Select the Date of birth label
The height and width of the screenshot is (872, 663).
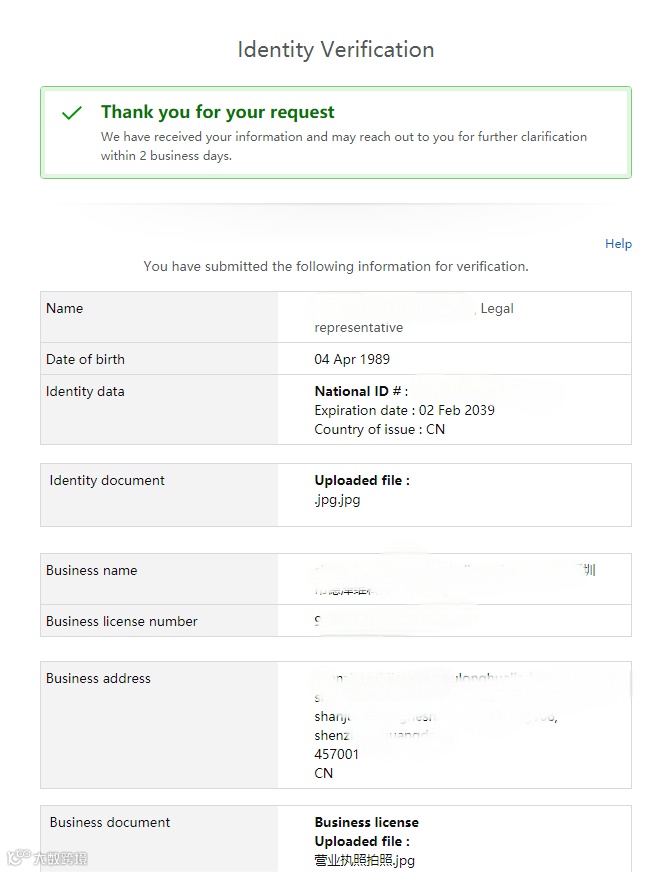(x=85, y=359)
